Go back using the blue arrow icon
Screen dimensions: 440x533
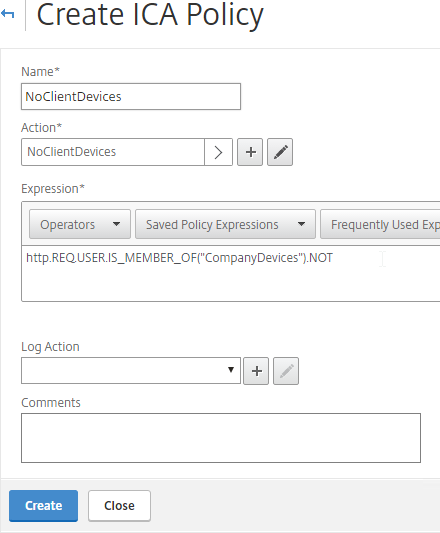click(x=7, y=14)
